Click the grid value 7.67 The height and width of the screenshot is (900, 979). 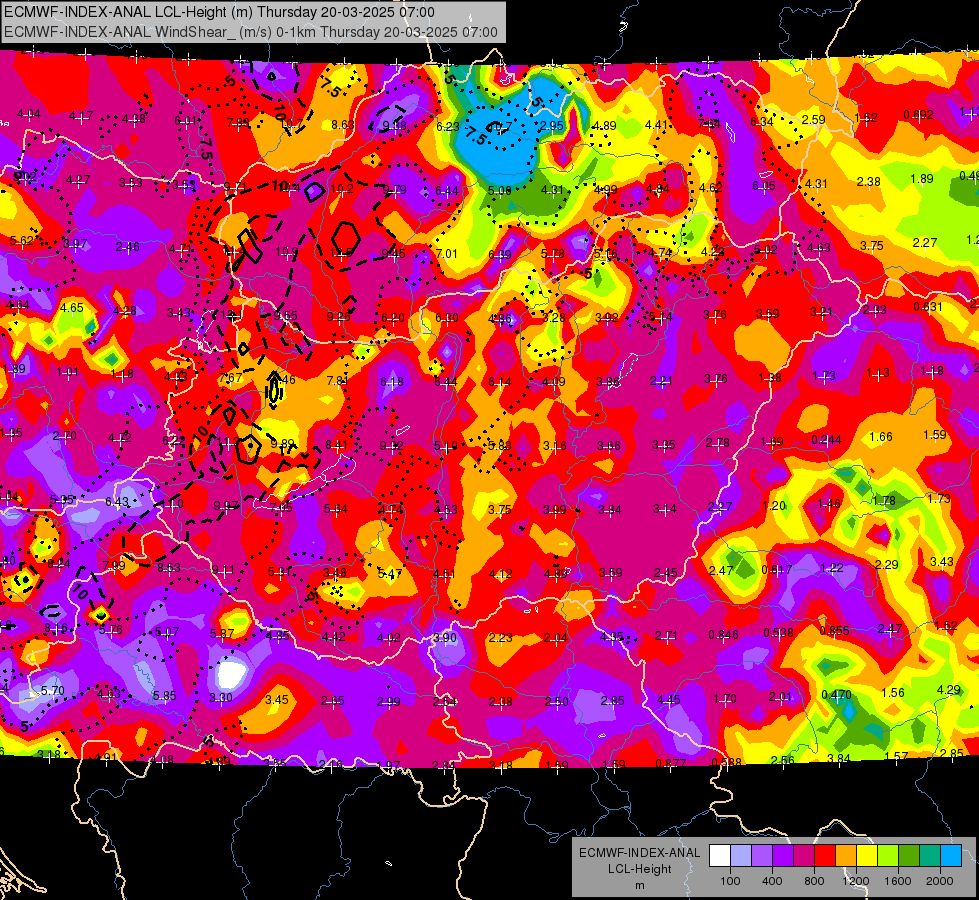click(230, 378)
